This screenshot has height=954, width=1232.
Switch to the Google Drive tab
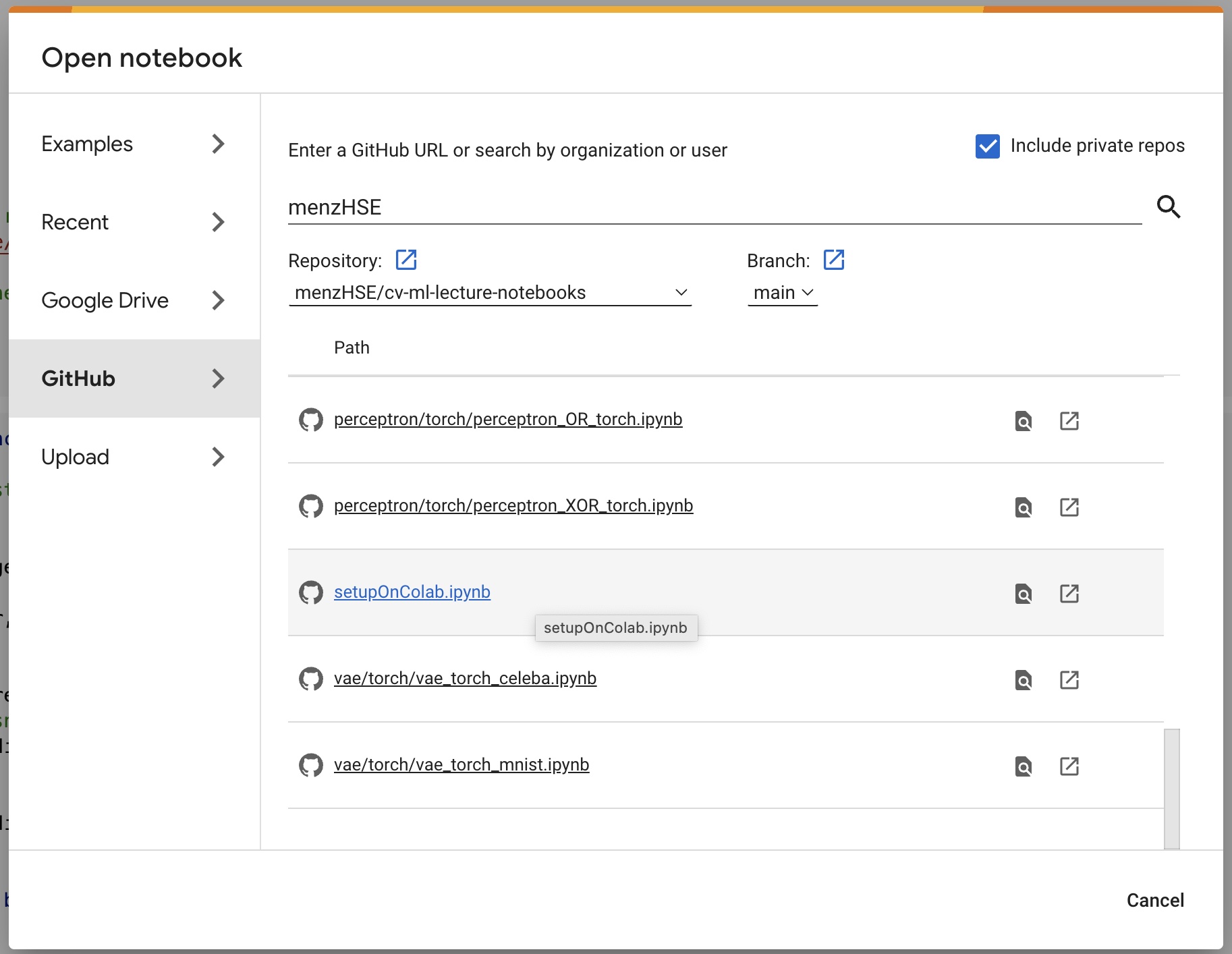coord(134,300)
